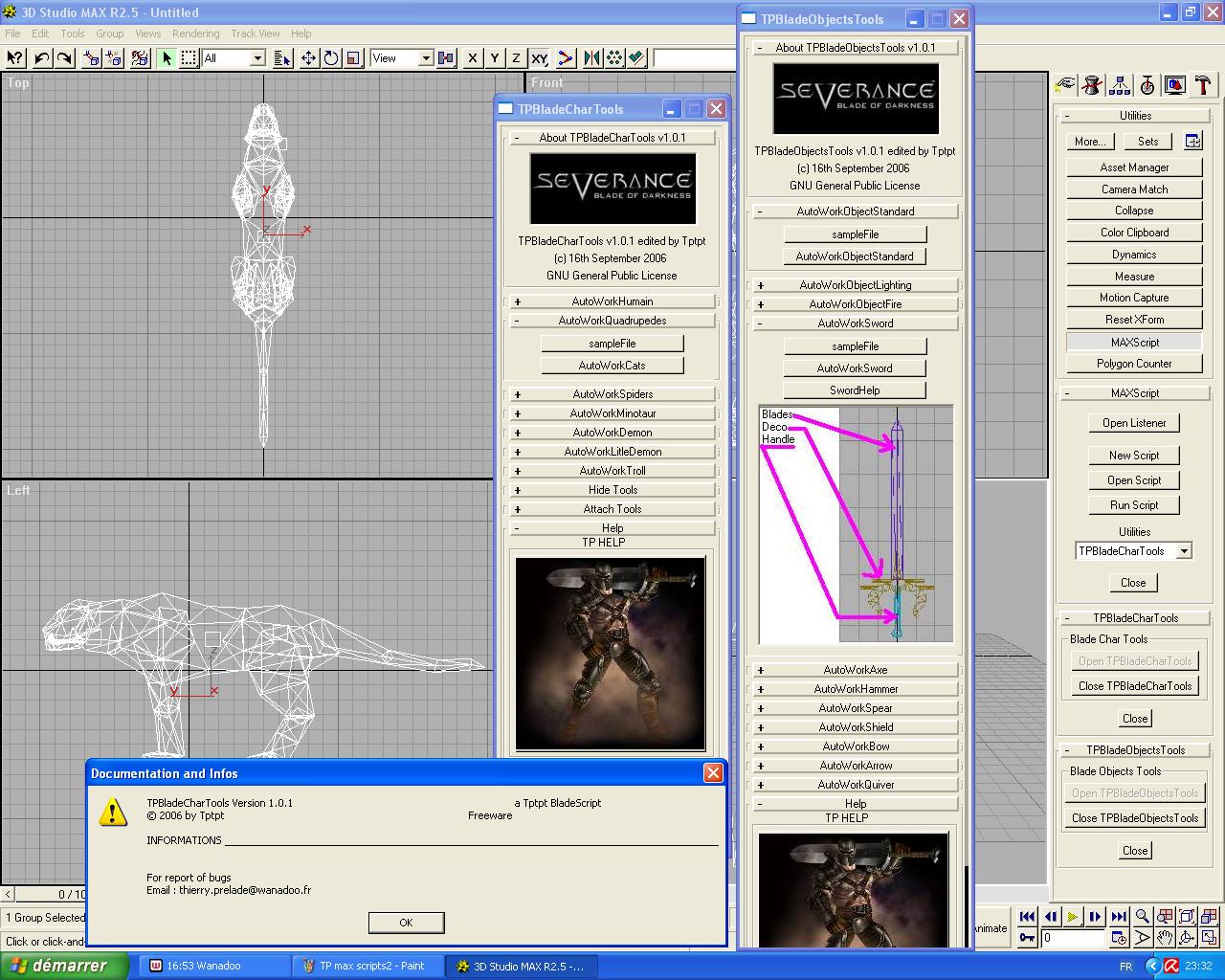Switch to the Modify command panel tab

(x=1092, y=86)
